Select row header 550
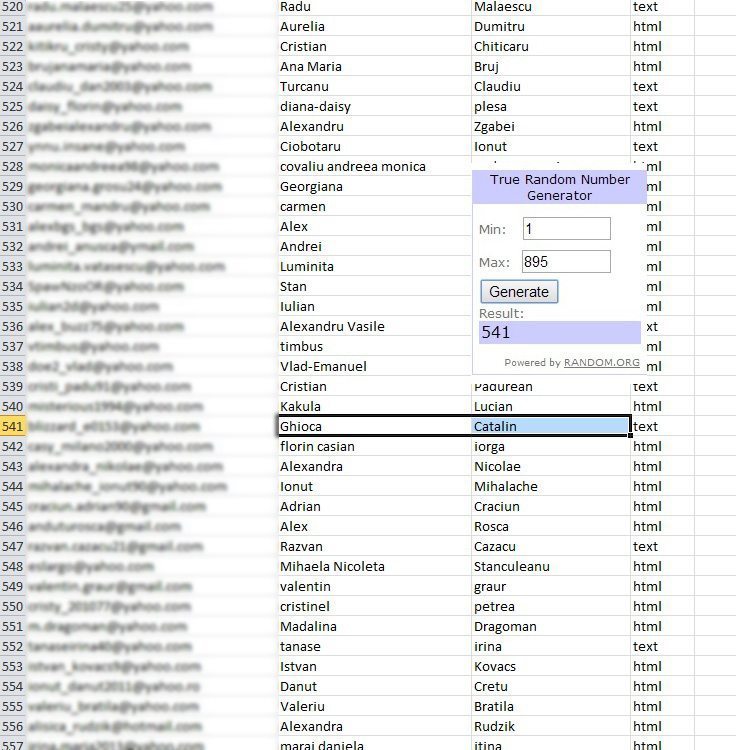The width and height of the screenshot is (736, 750). pyautogui.click(x=13, y=606)
